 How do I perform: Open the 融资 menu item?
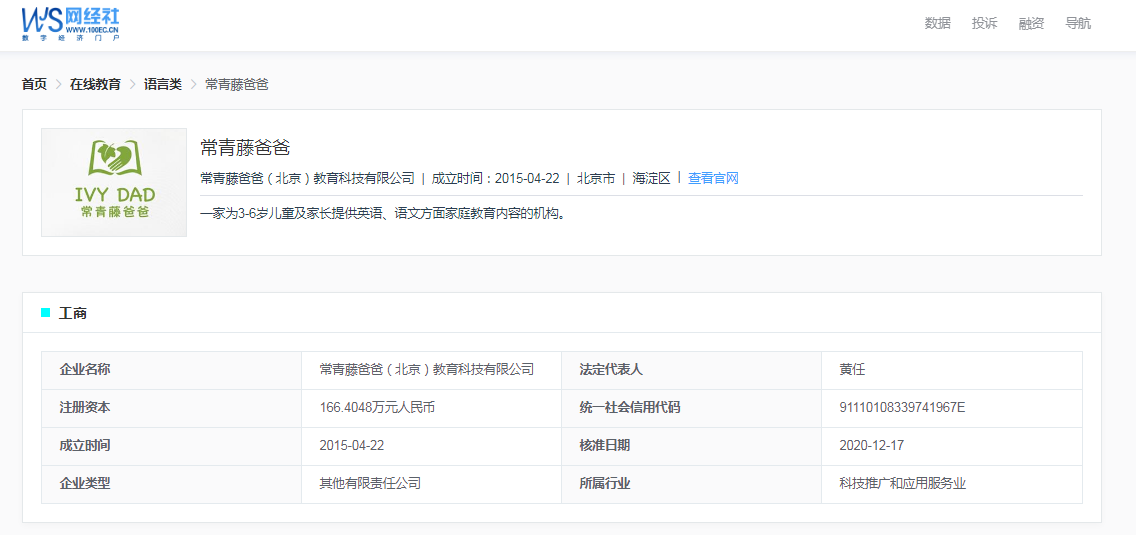(1032, 23)
